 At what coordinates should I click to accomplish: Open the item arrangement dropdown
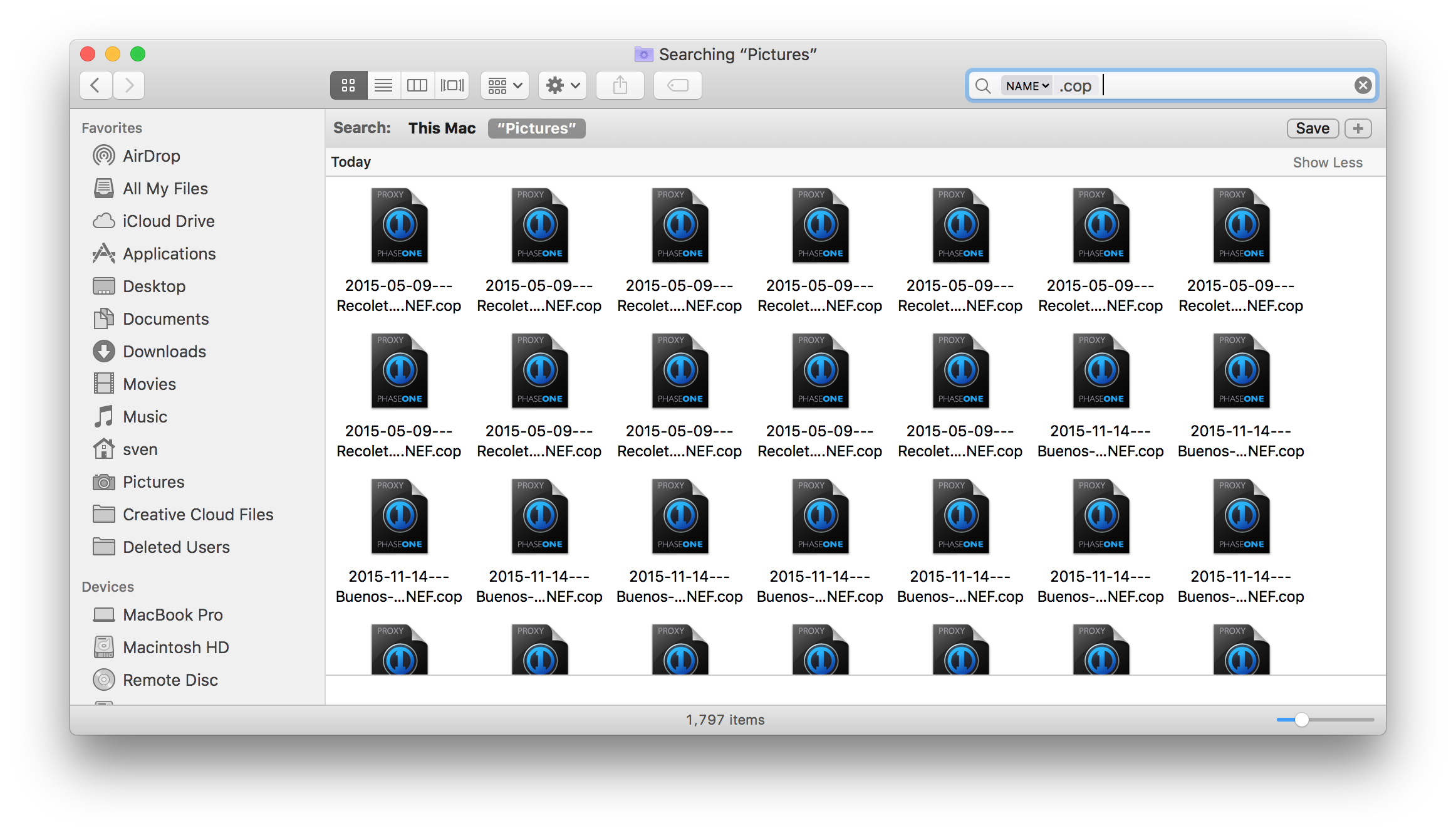coord(505,85)
